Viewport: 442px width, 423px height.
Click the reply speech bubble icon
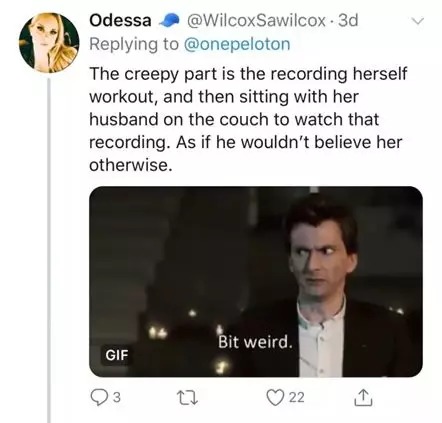coord(98,397)
